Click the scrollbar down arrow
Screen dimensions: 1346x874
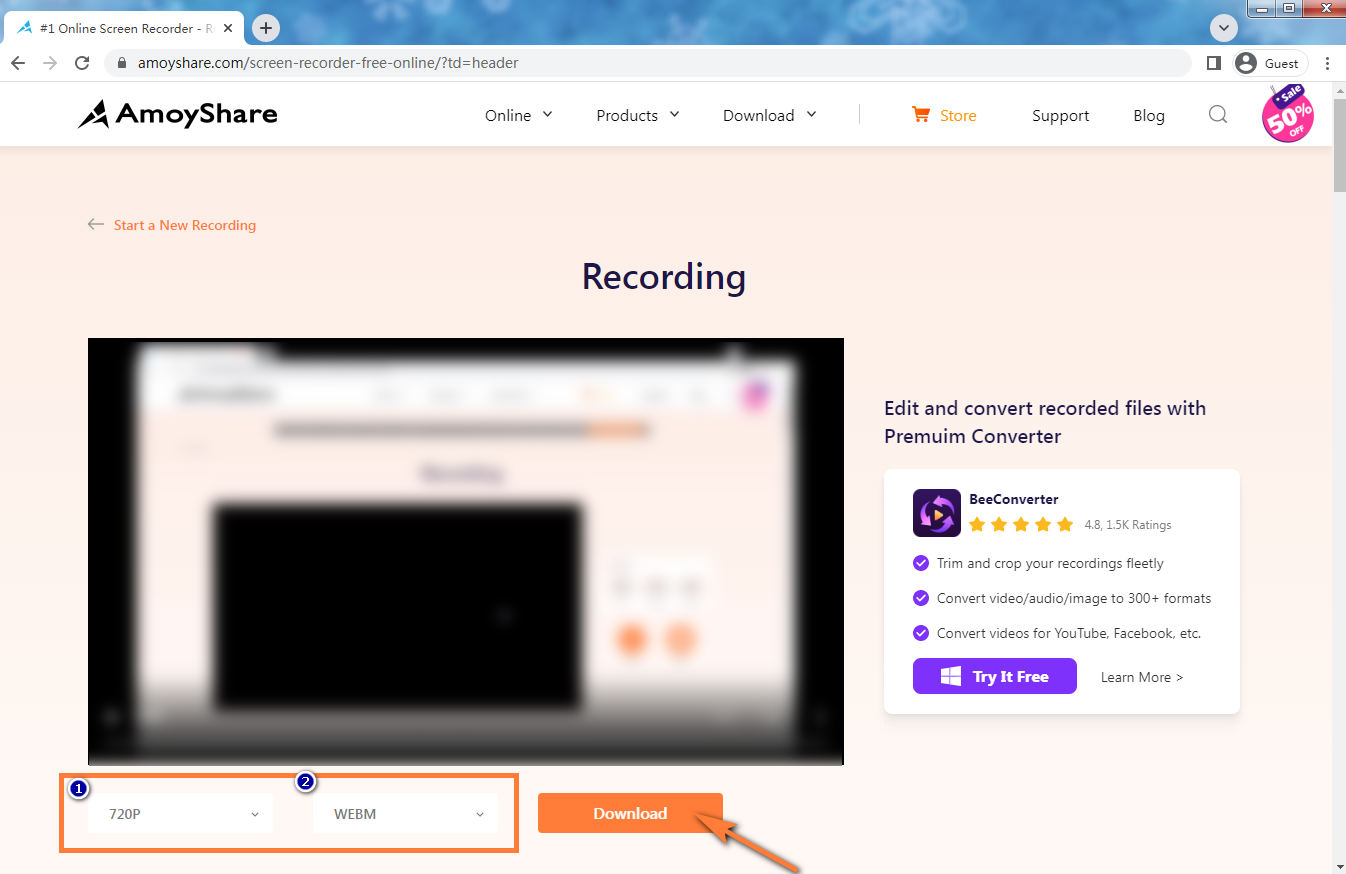1339,866
